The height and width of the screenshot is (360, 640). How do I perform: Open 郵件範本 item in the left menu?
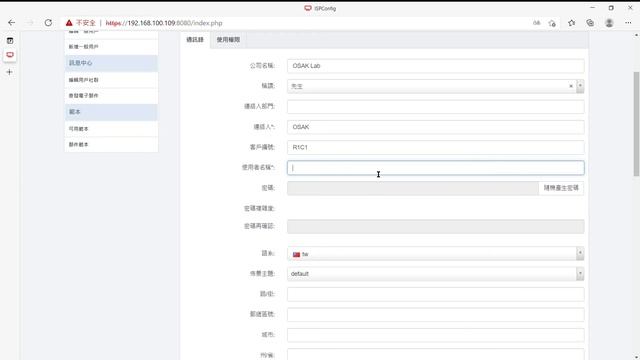click(111, 144)
